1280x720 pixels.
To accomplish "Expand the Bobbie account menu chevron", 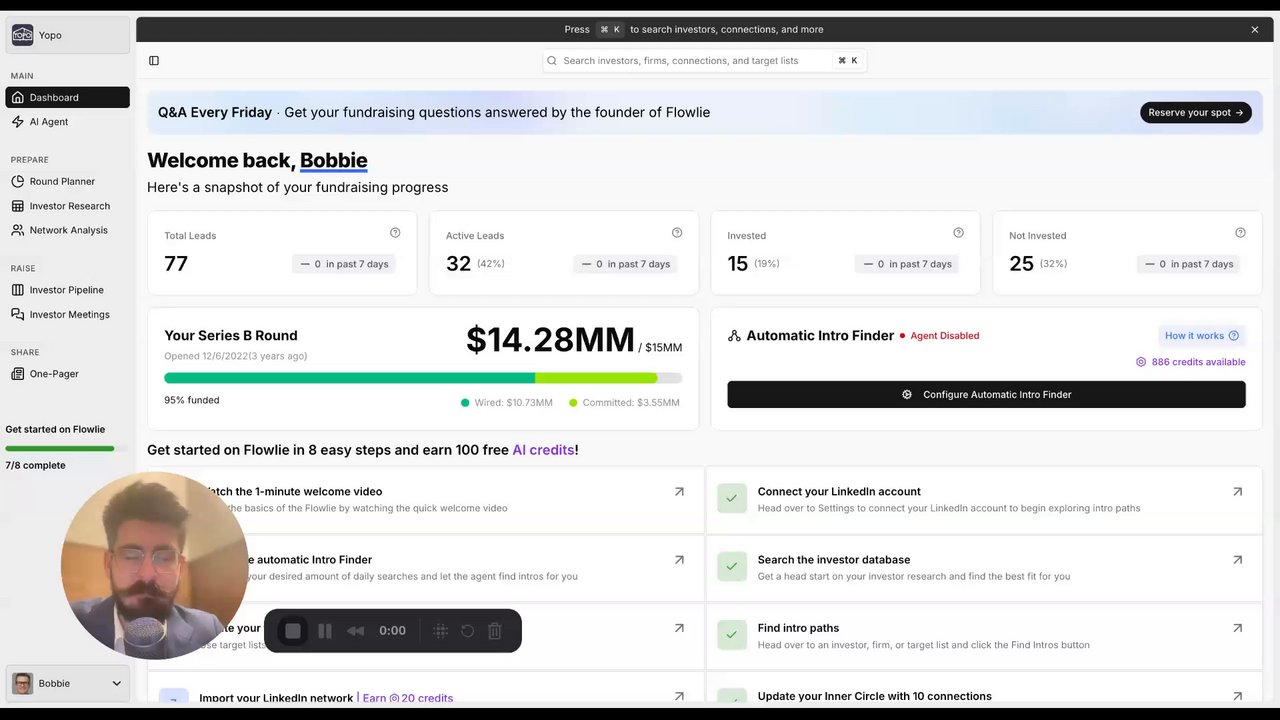I will [x=116, y=683].
